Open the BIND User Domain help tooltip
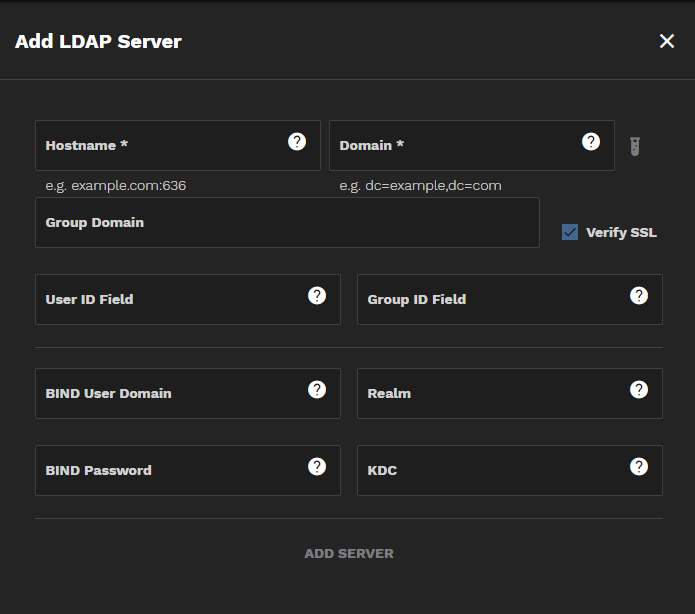This screenshot has width=695, height=614. click(x=317, y=389)
